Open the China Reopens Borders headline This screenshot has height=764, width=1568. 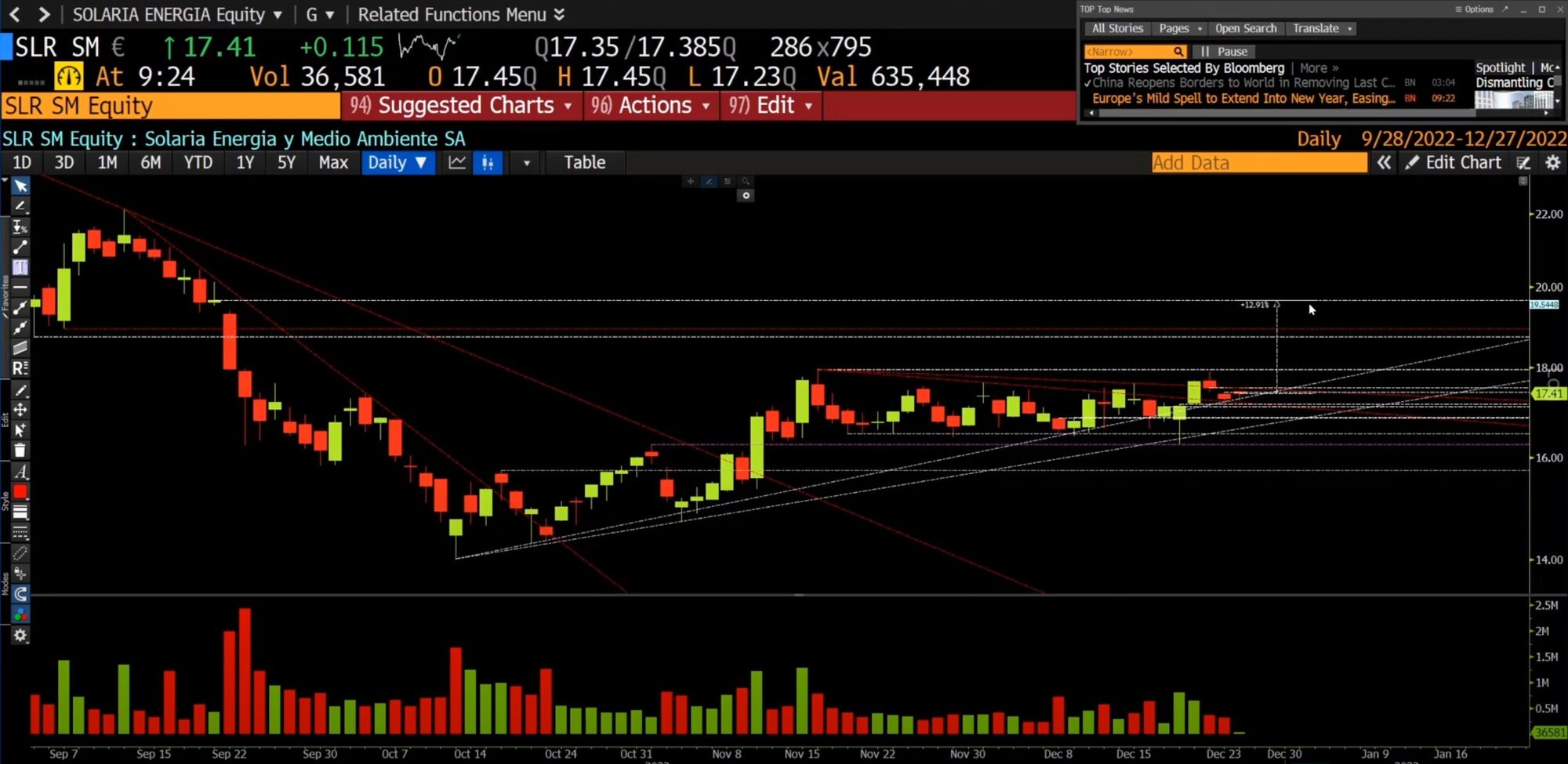(x=1243, y=82)
